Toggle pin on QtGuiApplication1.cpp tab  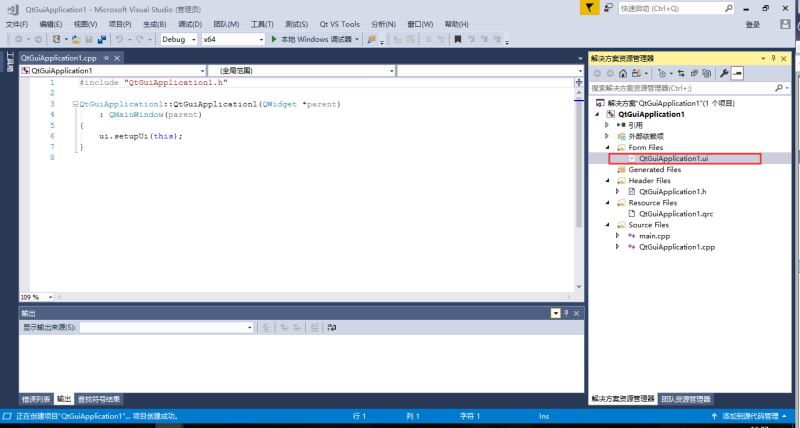[105, 58]
